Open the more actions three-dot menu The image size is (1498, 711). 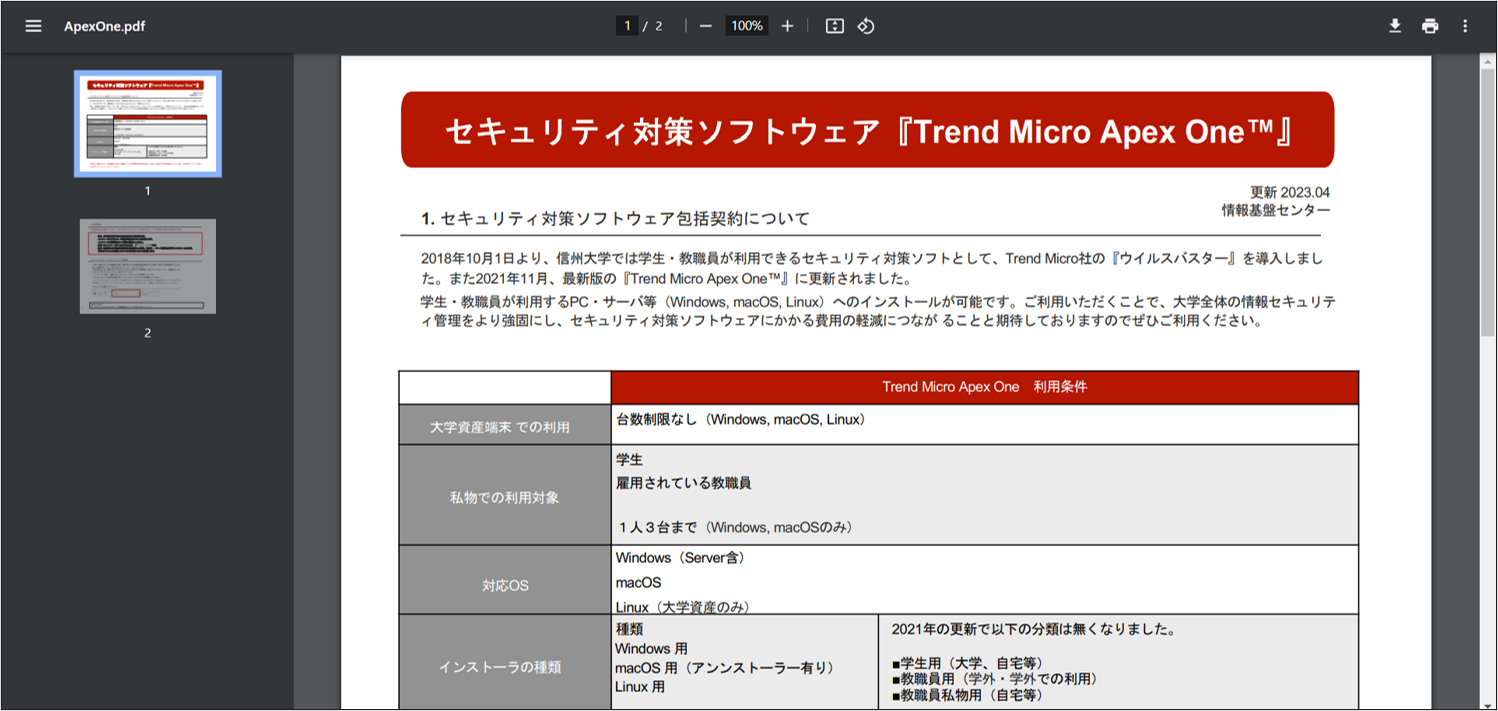pyautogui.click(x=1465, y=26)
